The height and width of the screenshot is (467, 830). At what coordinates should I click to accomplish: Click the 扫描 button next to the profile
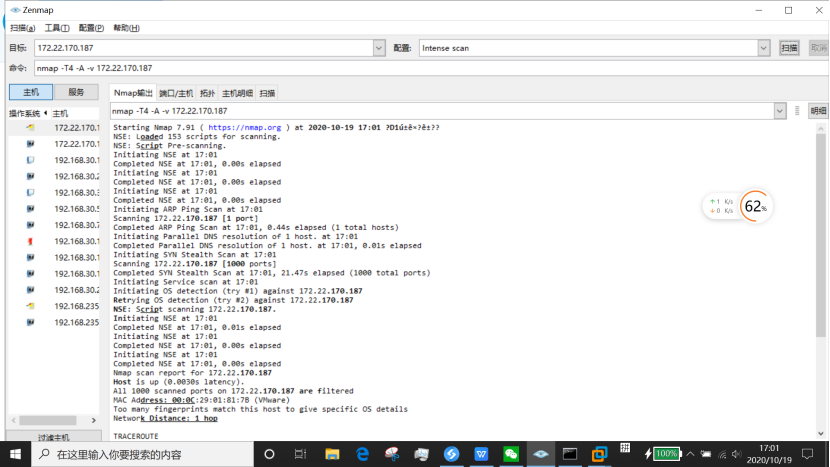[789, 48]
